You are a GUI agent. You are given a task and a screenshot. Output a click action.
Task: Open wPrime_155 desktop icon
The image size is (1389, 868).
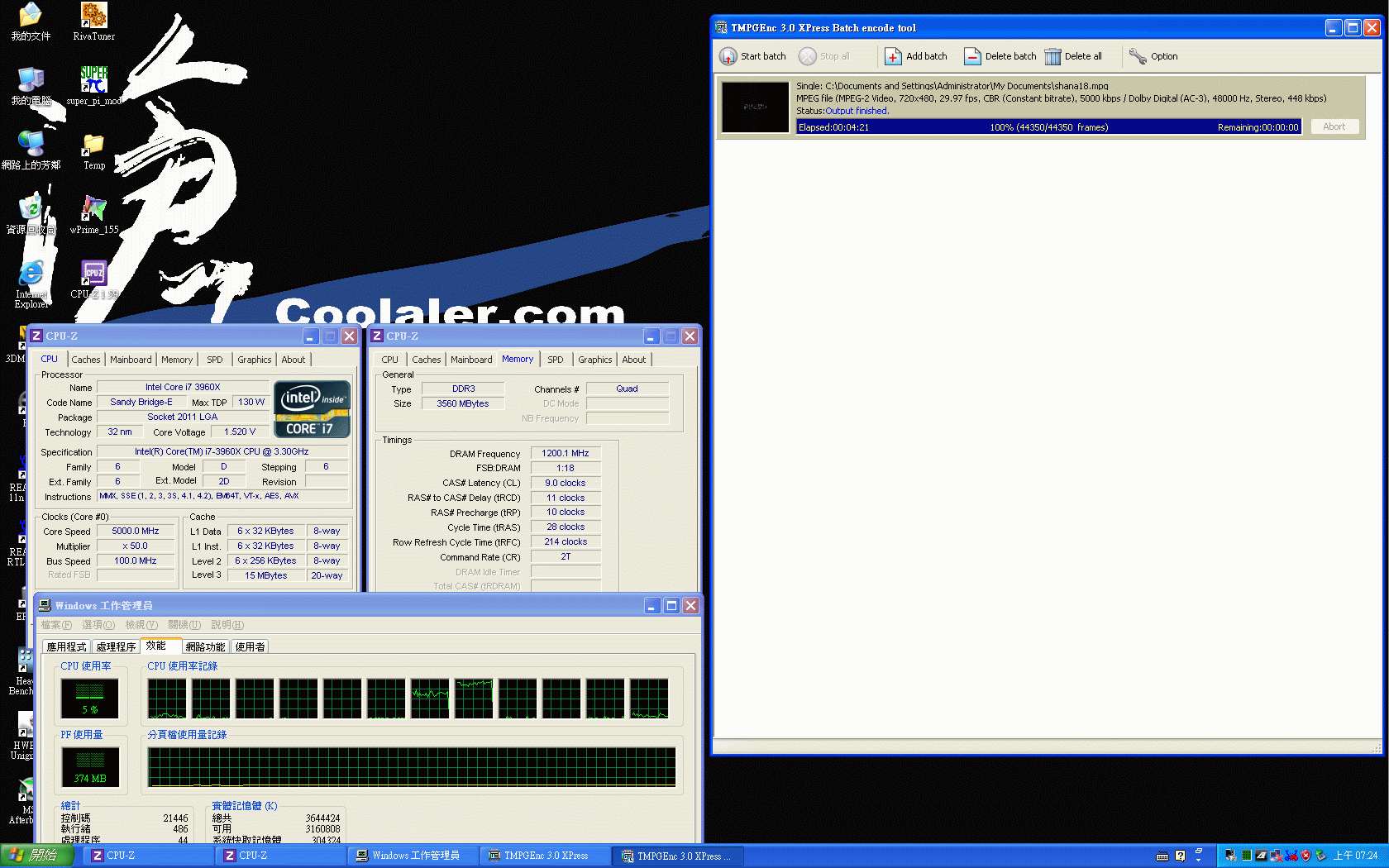click(x=93, y=208)
